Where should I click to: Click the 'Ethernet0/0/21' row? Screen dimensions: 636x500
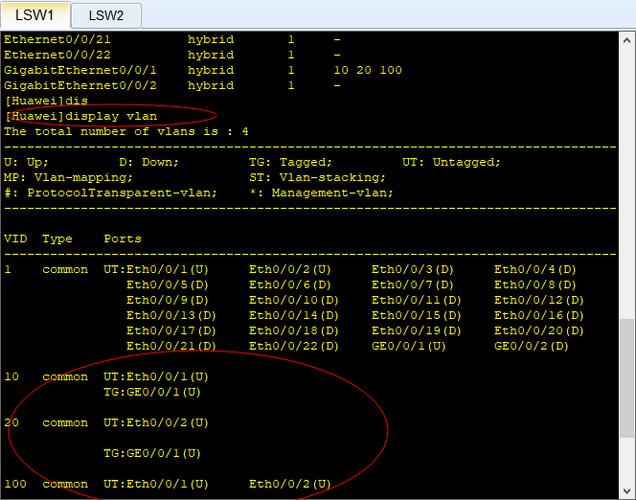172,39
